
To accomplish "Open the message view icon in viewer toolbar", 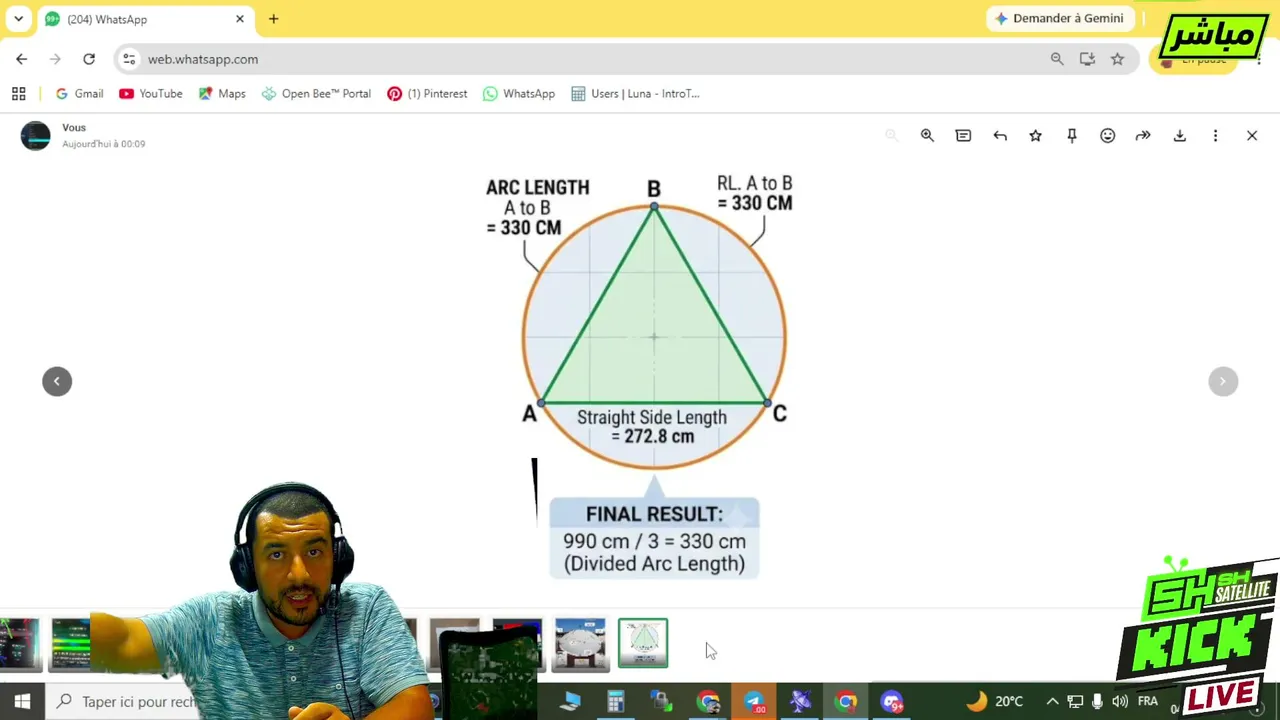I will (963, 136).
